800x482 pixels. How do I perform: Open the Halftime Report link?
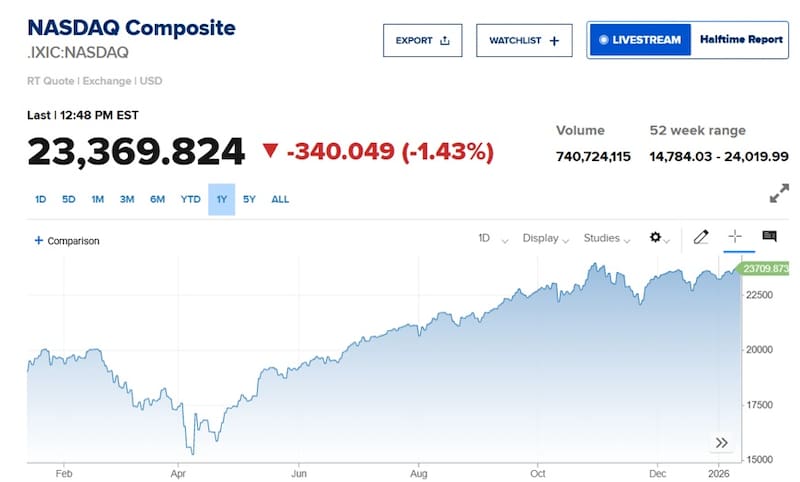(740, 41)
